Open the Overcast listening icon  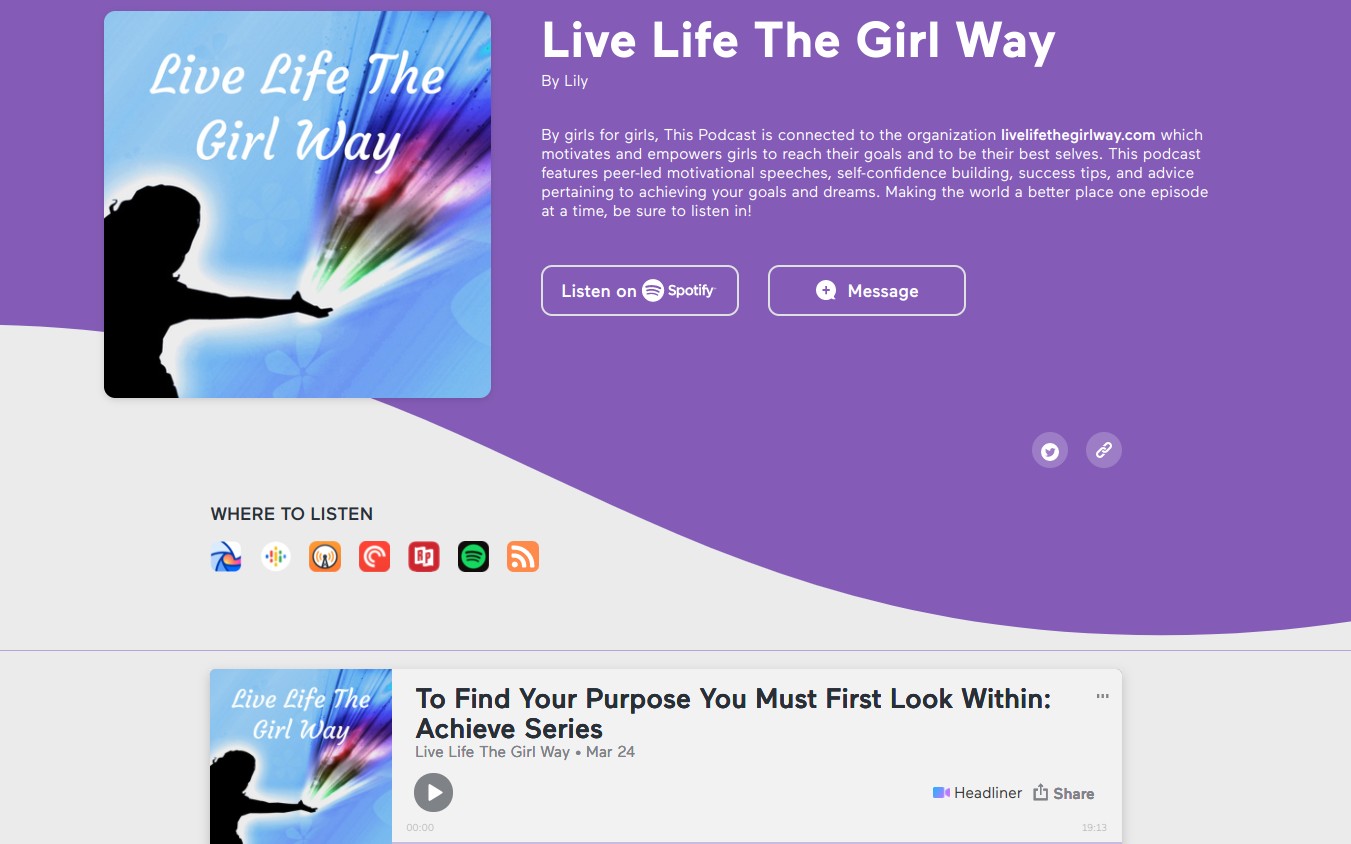pyautogui.click(x=325, y=557)
